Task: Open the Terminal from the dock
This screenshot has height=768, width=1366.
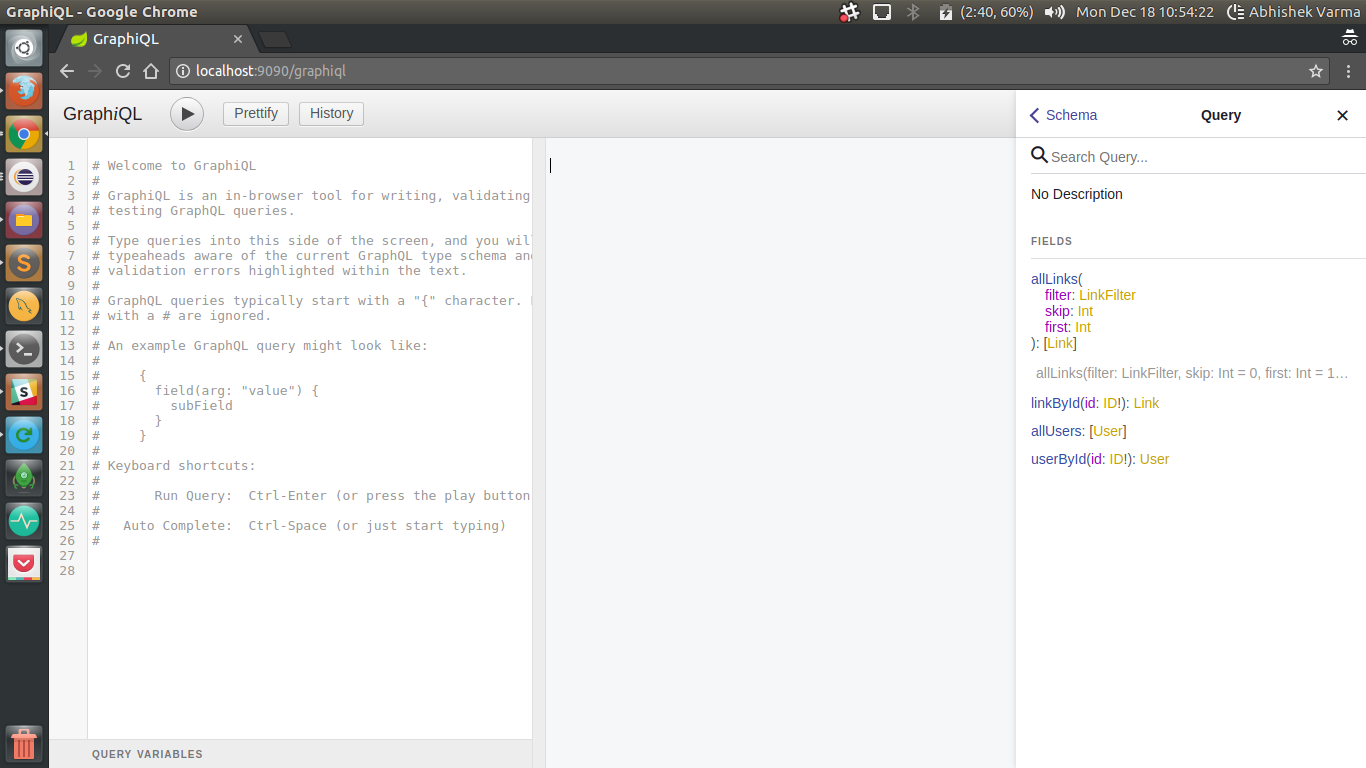Action: pos(24,349)
